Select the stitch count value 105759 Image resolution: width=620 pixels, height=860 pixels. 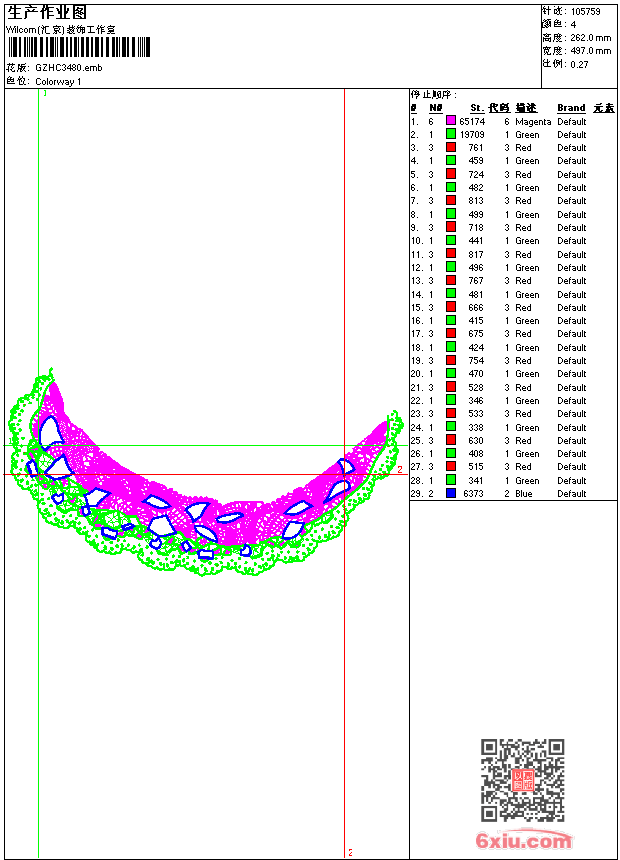point(585,11)
